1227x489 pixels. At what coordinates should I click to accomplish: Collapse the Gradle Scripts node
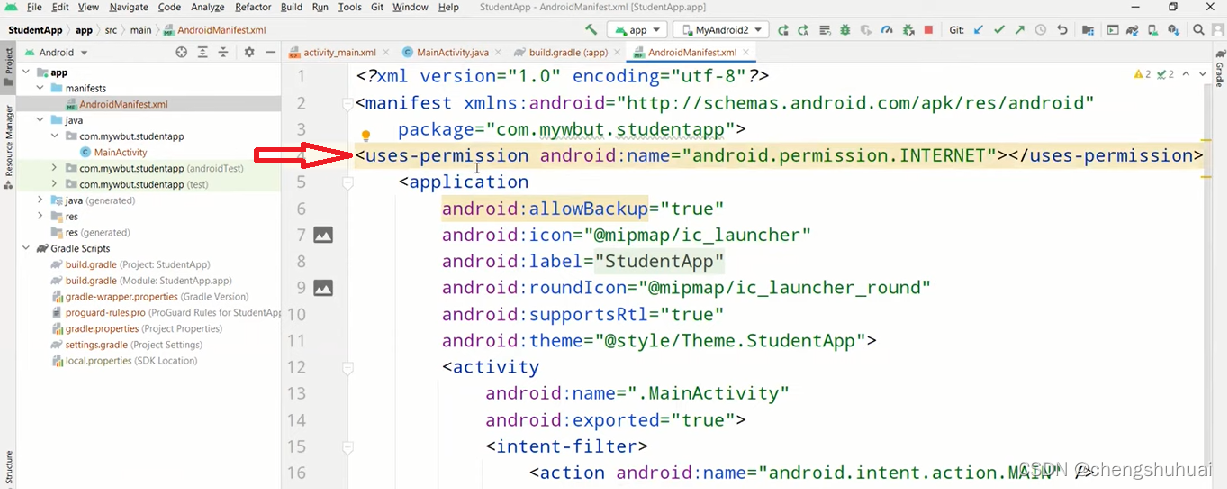coord(26,248)
